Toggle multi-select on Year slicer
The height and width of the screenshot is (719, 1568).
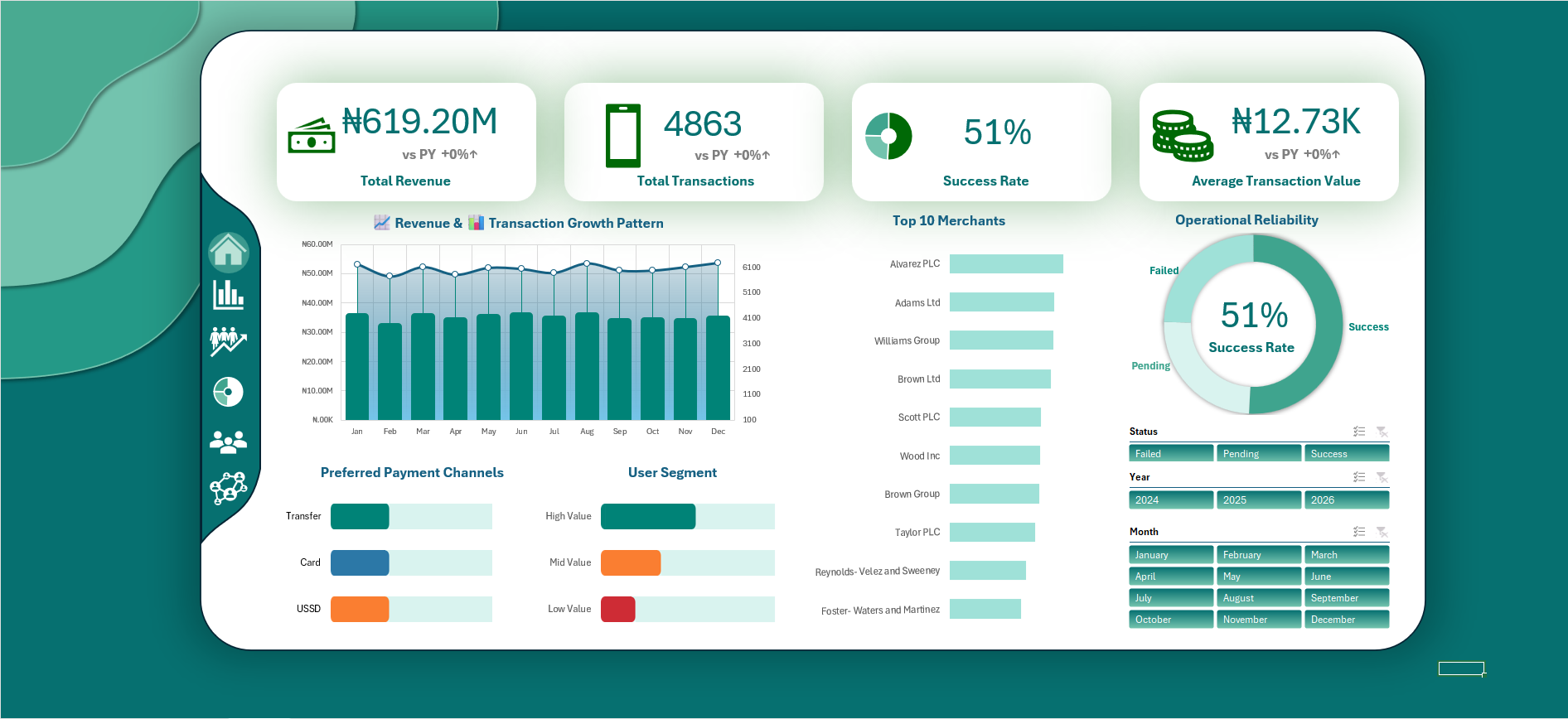(1359, 477)
